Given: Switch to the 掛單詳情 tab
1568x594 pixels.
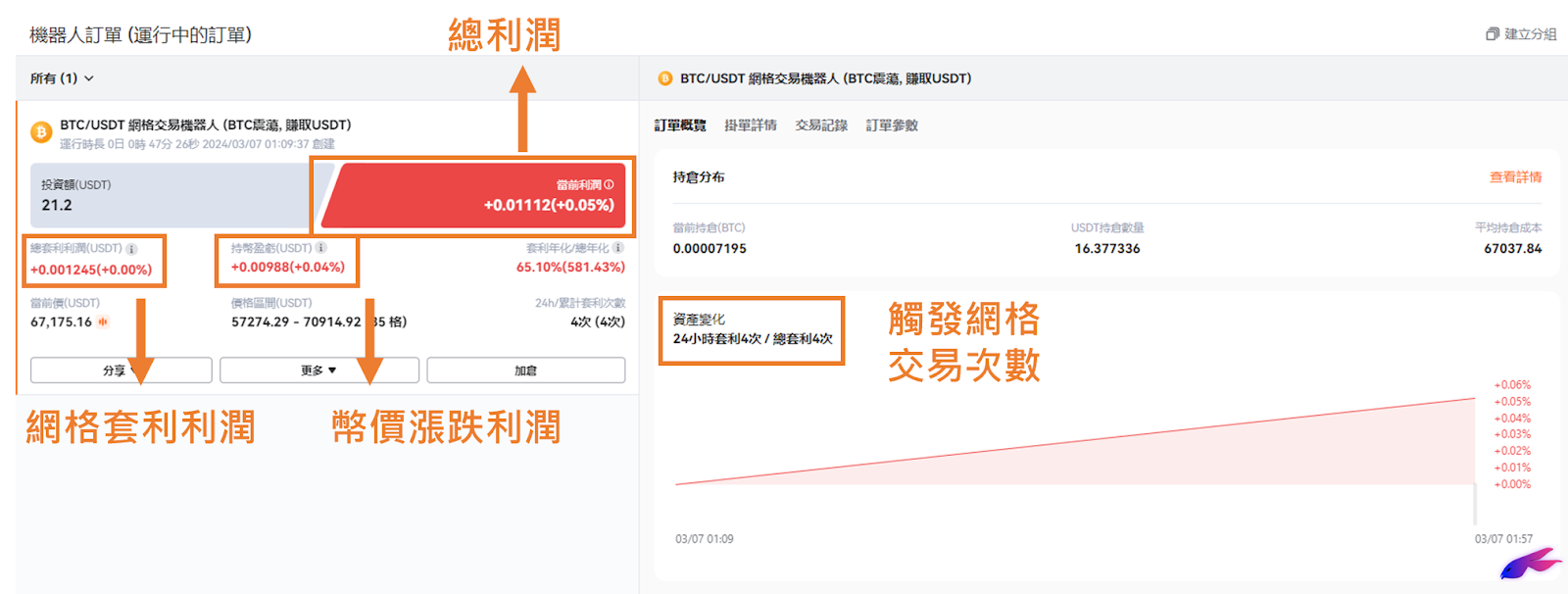Looking at the screenshot, I should pyautogui.click(x=751, y=125).
